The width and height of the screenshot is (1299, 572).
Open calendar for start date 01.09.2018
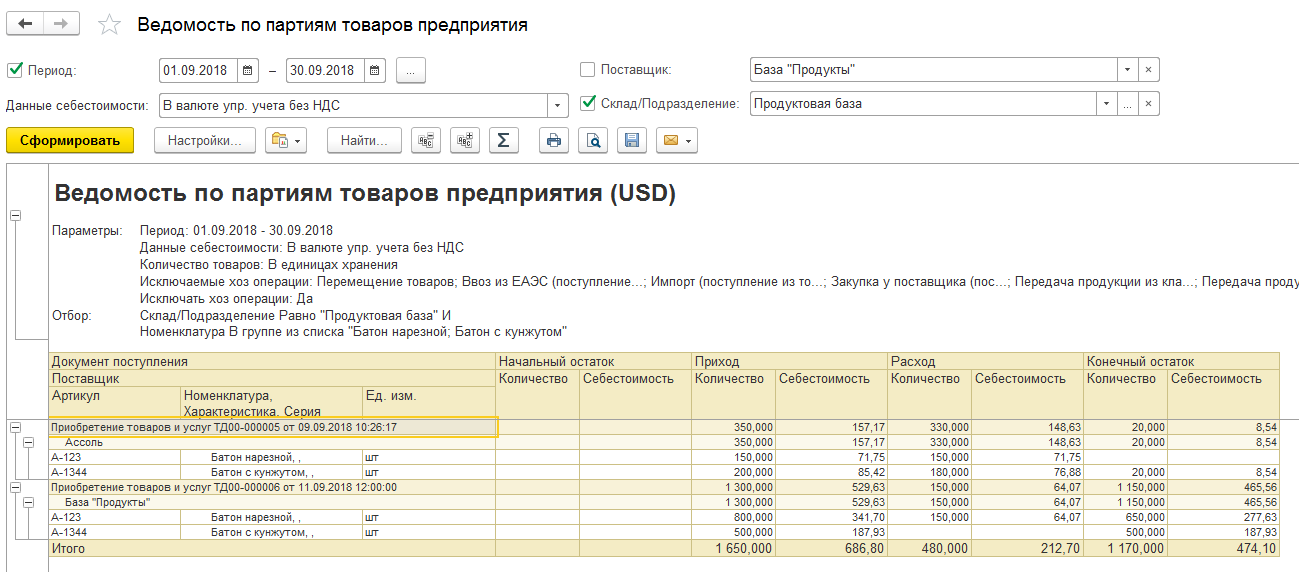click(247, 70)
